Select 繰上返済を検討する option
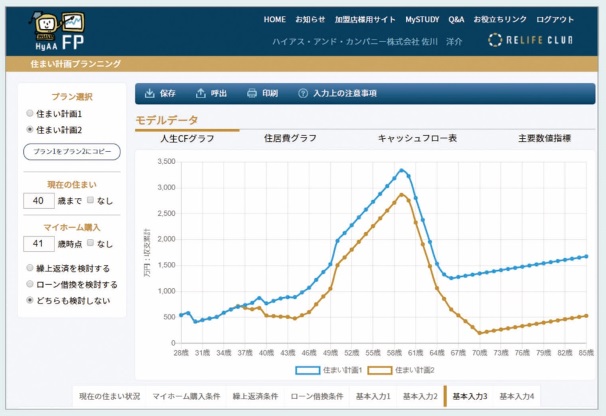Screen dimensions: 606x416 (29, 269)
